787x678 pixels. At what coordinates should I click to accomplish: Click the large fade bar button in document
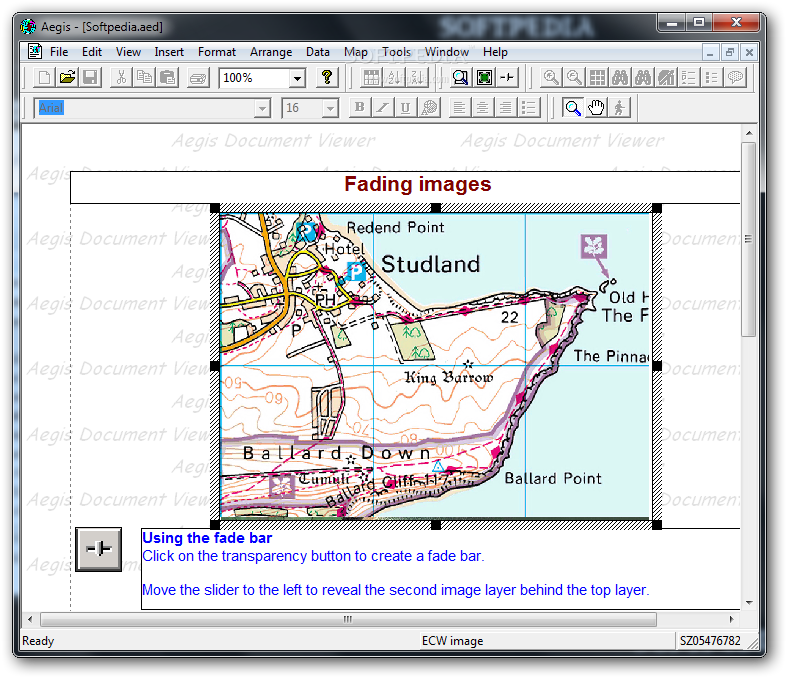pyautogui.click(x=98, y=549)
